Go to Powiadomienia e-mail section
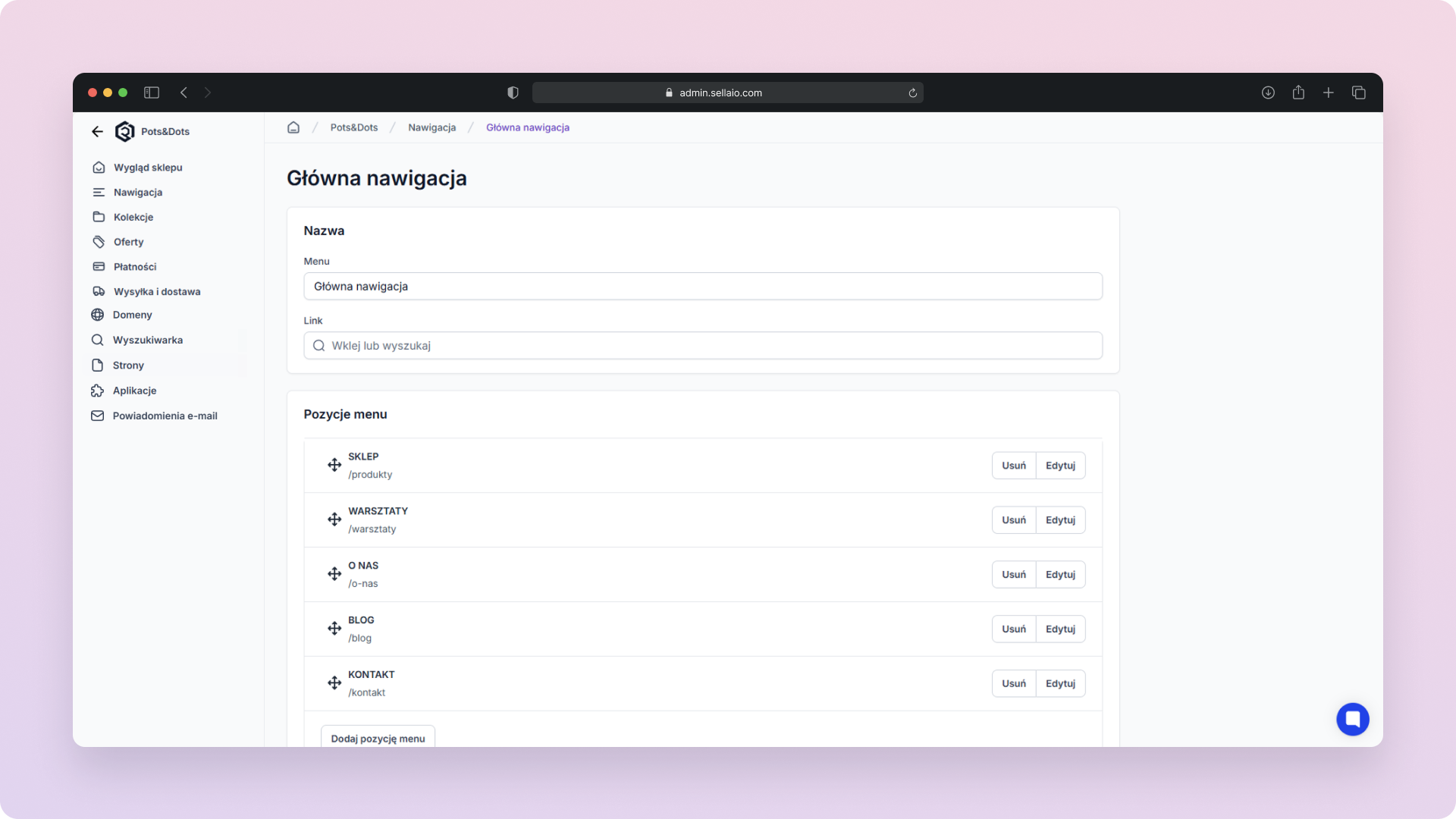 (165, 416)
